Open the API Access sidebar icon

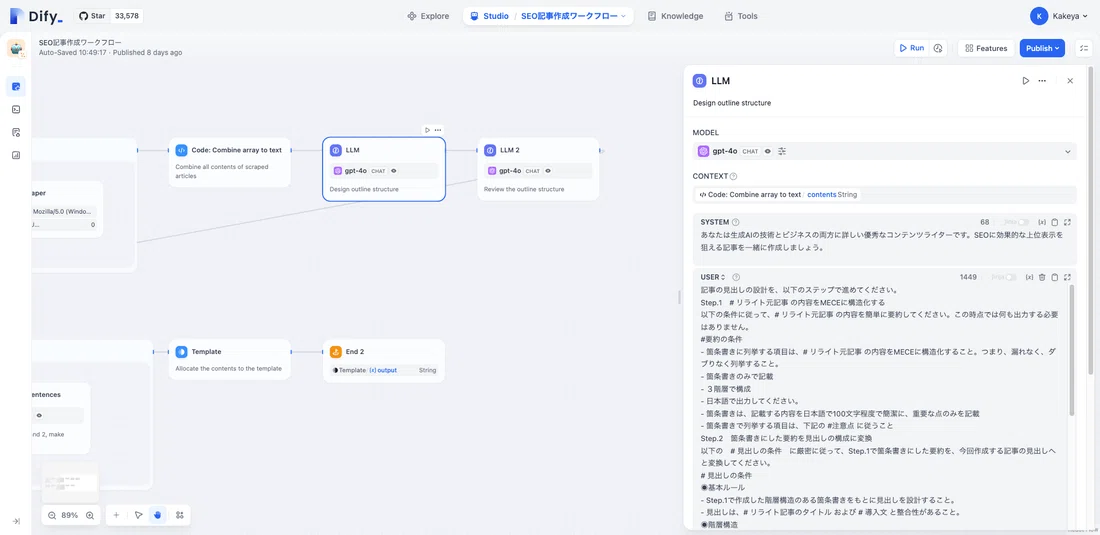pos(15,109)
